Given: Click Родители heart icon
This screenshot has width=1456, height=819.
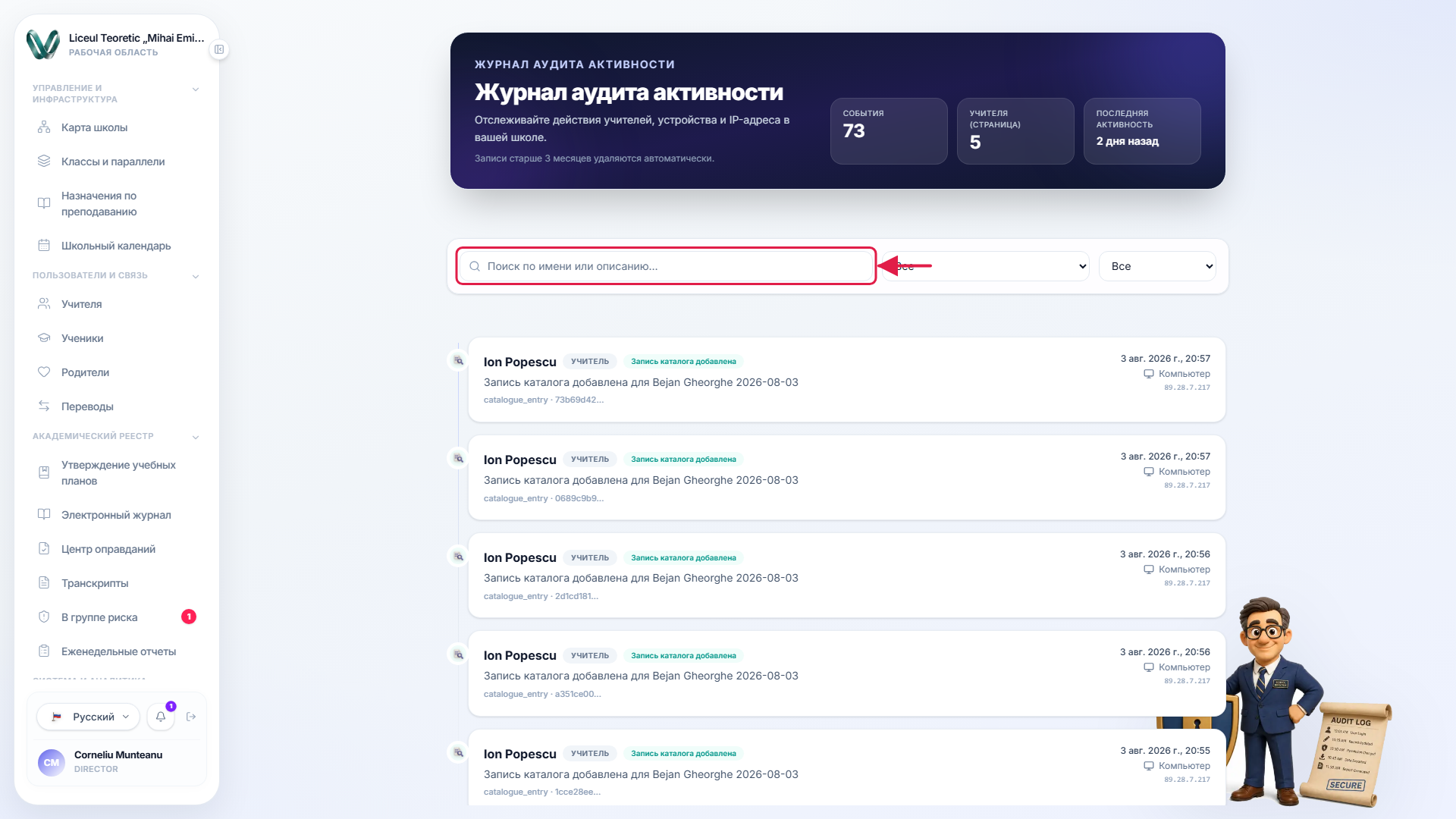Looking at the screenshot, I should click(44, 372).
